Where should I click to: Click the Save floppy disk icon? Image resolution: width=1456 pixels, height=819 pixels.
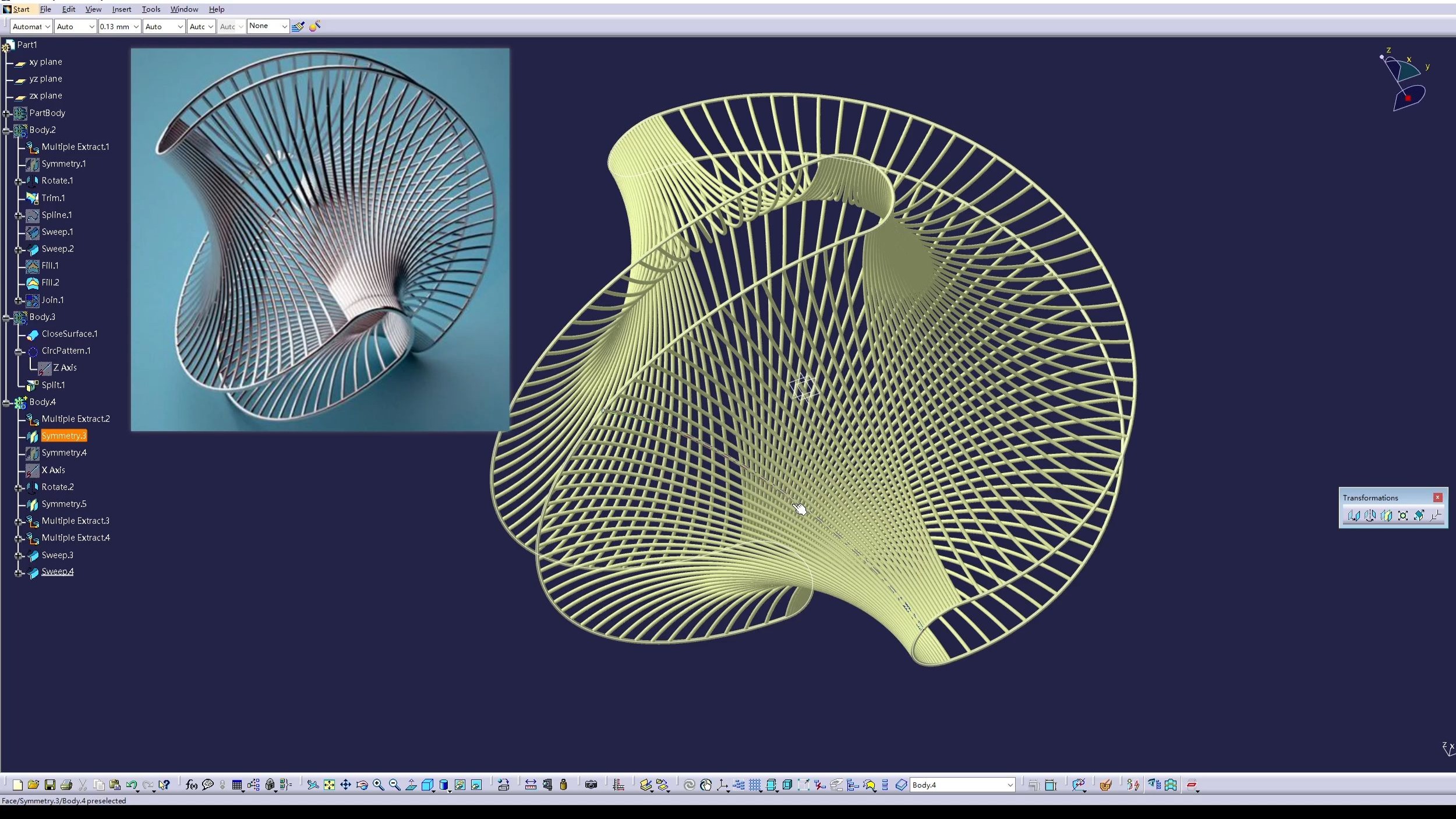(50, 785)
